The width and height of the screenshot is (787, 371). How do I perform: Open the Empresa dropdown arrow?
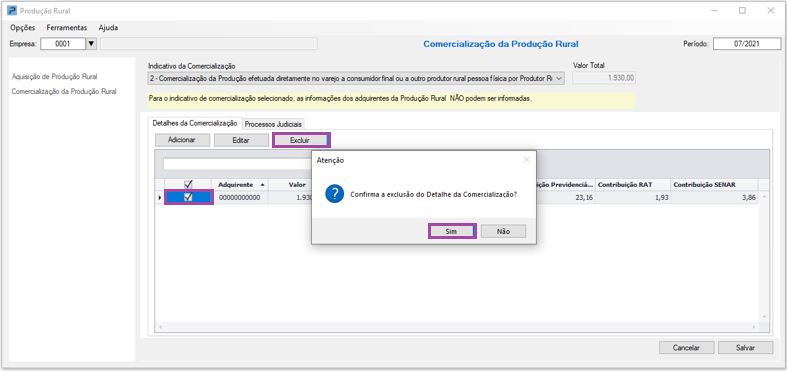91,44
